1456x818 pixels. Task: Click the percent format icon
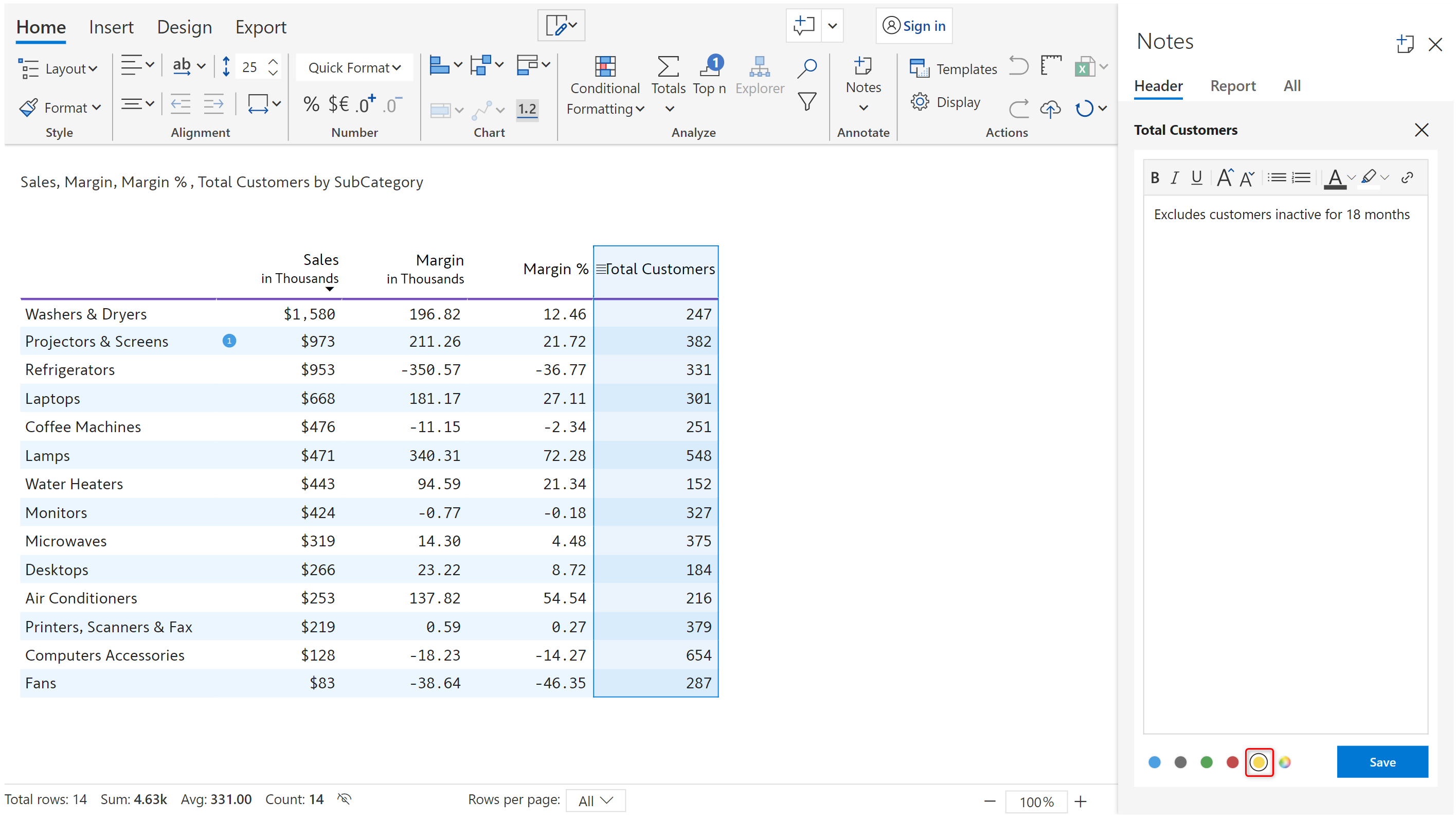click(311, 104)
